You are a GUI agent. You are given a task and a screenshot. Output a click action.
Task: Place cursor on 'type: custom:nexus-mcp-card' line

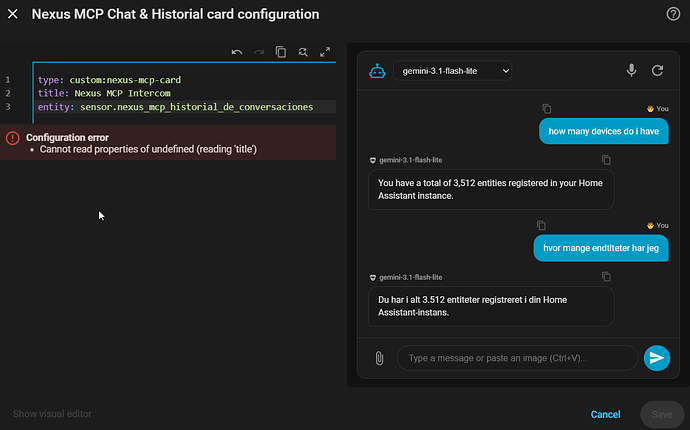(x=109, y=80)
